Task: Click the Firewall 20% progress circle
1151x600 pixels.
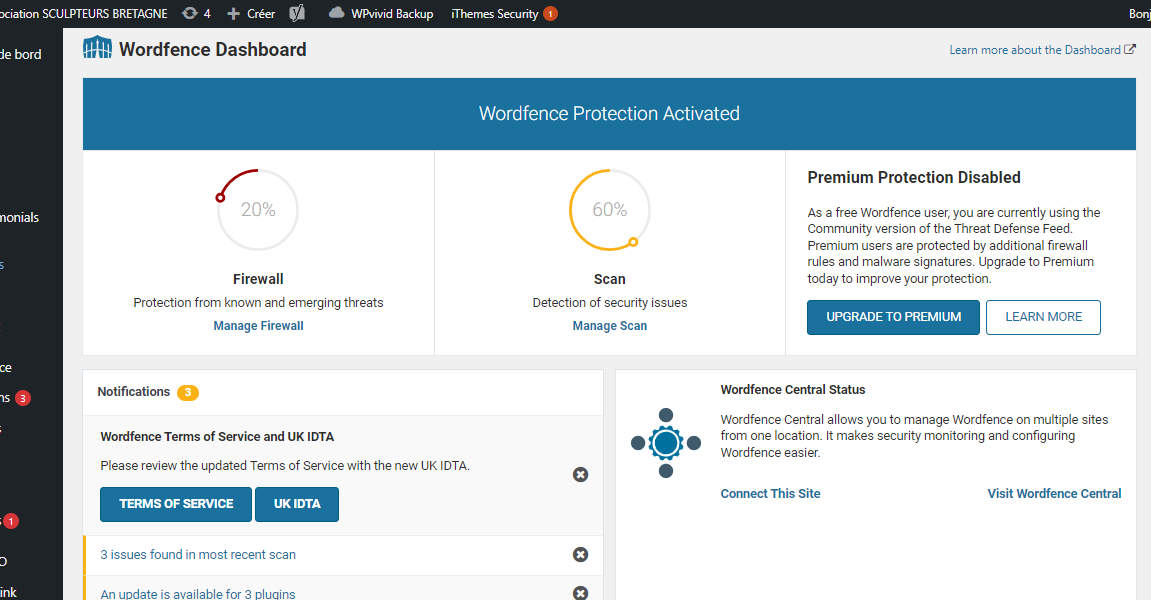Action: (258, 210)
